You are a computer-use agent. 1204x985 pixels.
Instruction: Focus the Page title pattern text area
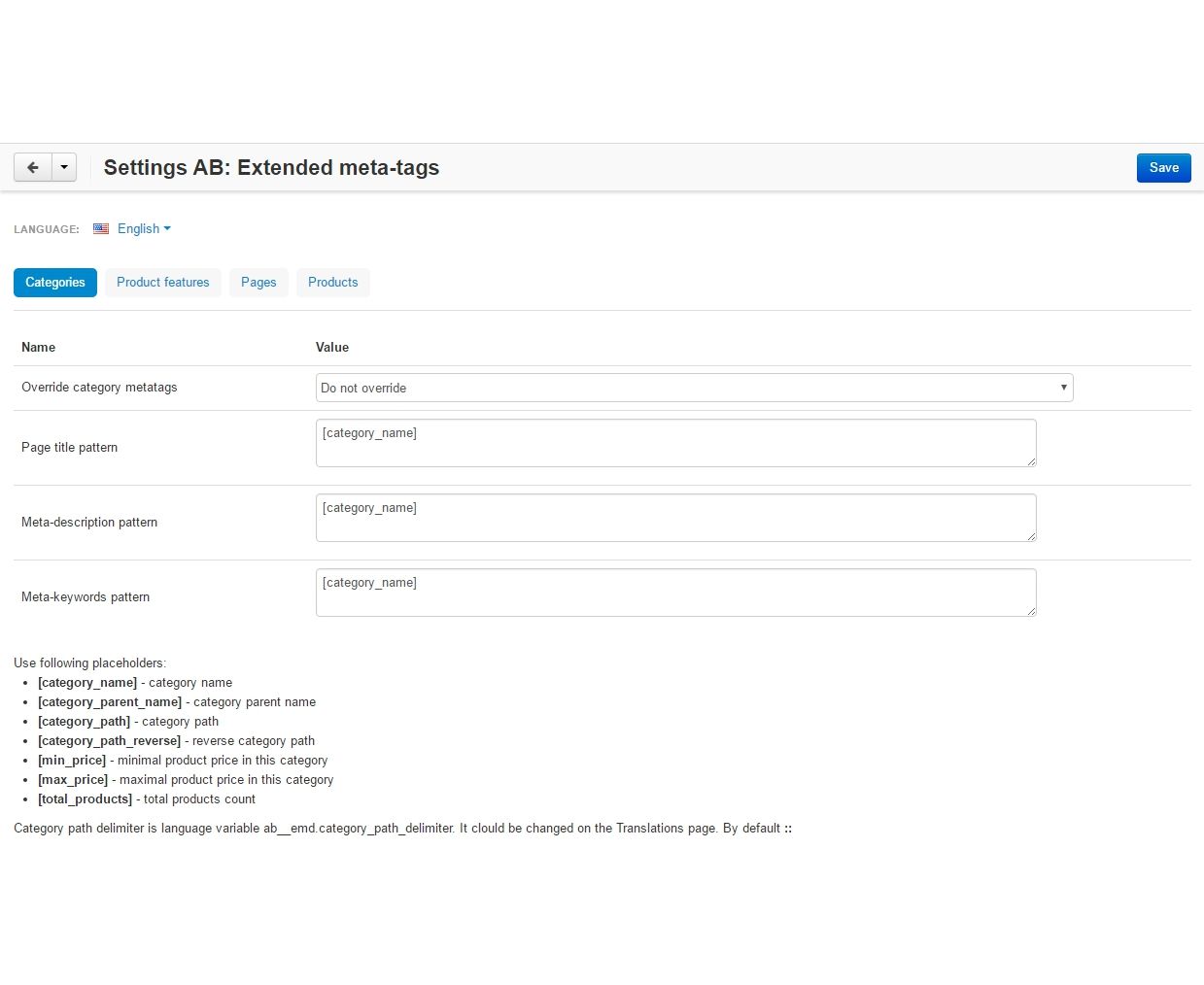pyautogui.click(x=675, y=443)
